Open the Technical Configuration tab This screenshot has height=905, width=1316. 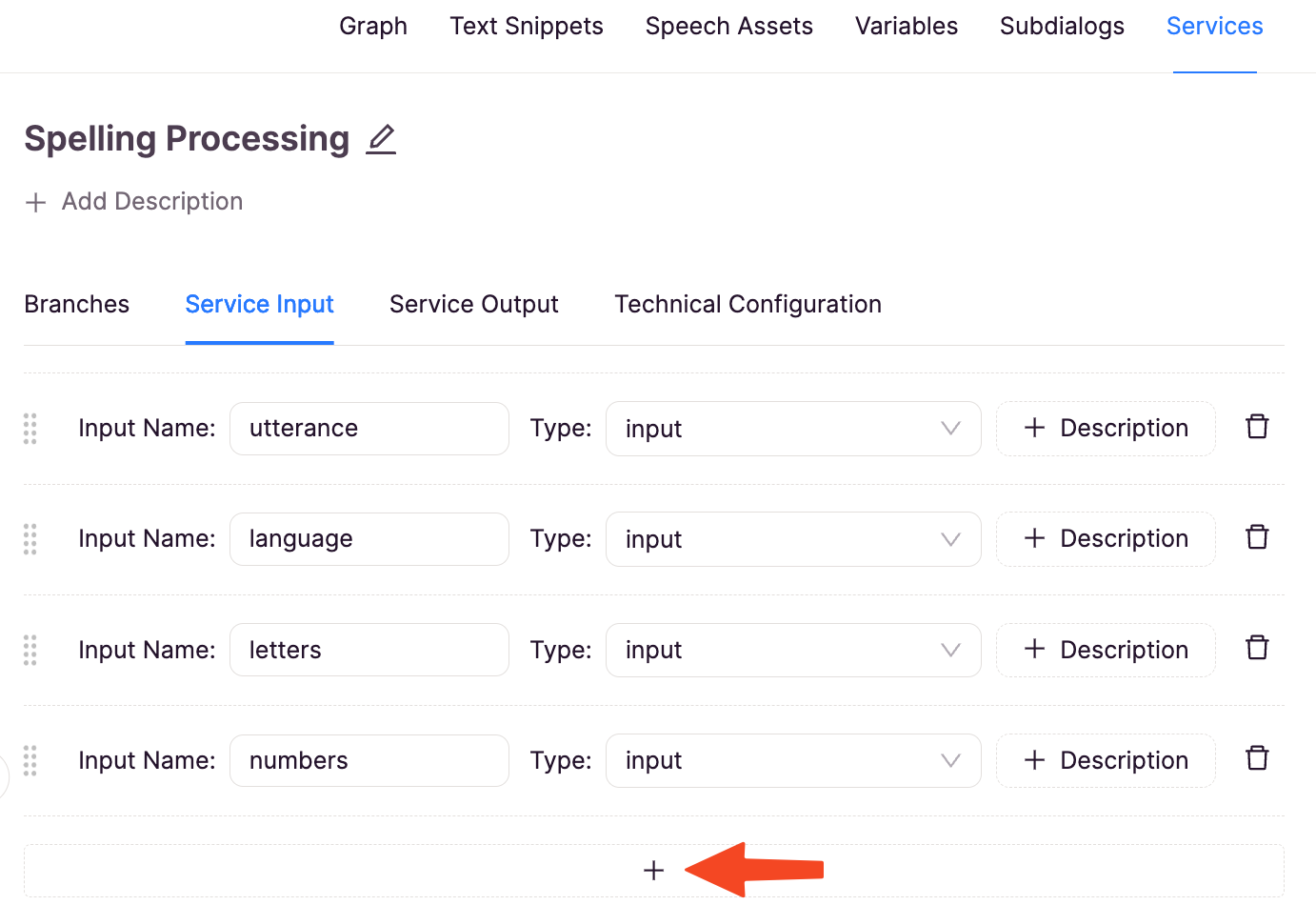pos(748,304)
